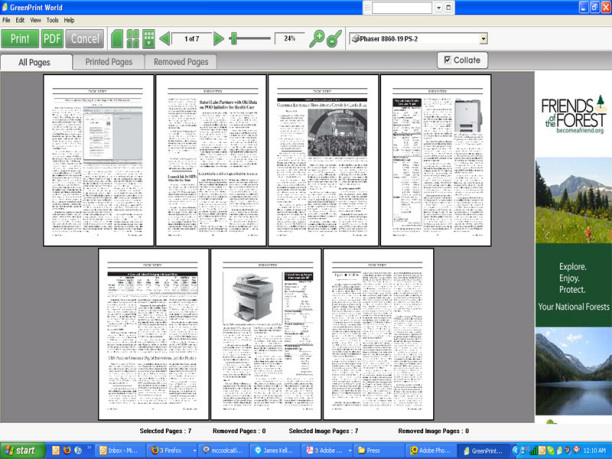The height and width of the screenshot is (459, 612).
Task: Select the first page thumbnail
Action: [x=98, y=160]
